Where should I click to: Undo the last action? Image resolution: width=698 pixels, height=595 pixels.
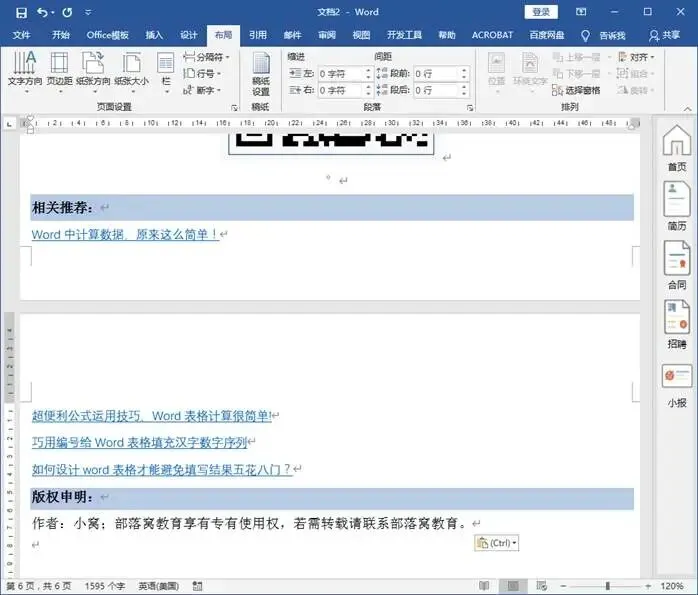[x=43, y=12]
